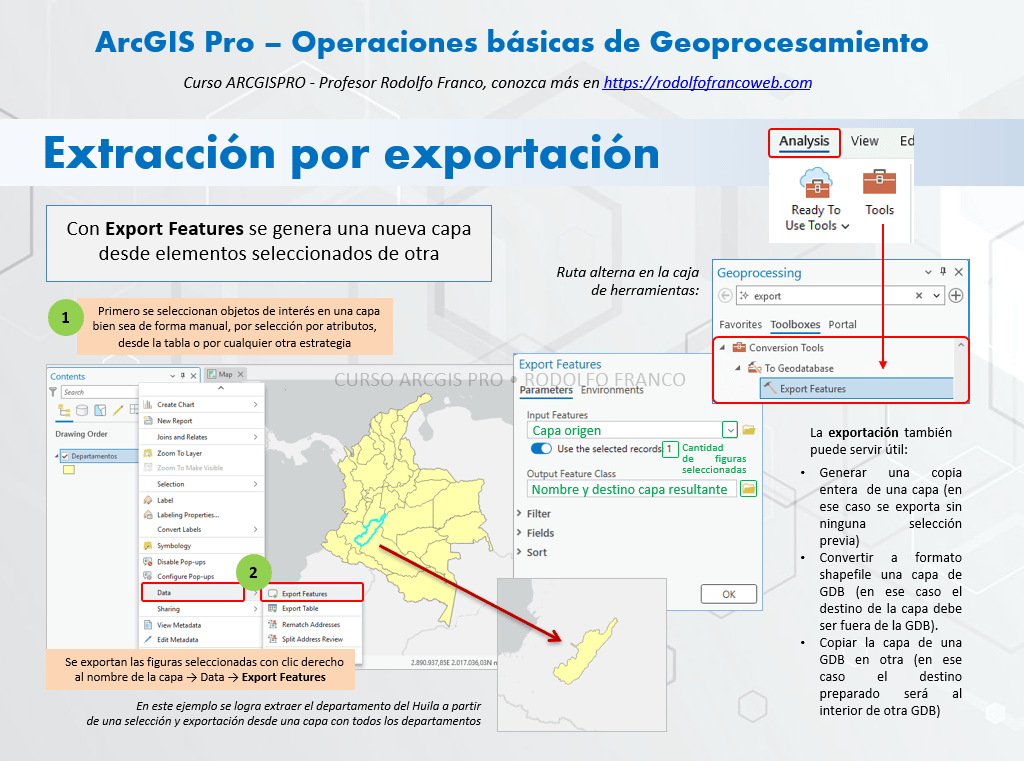Open the rodolfofrancoweb.com hyperlink
Viewport: 1024px width, 761px height.
[707, 83]
